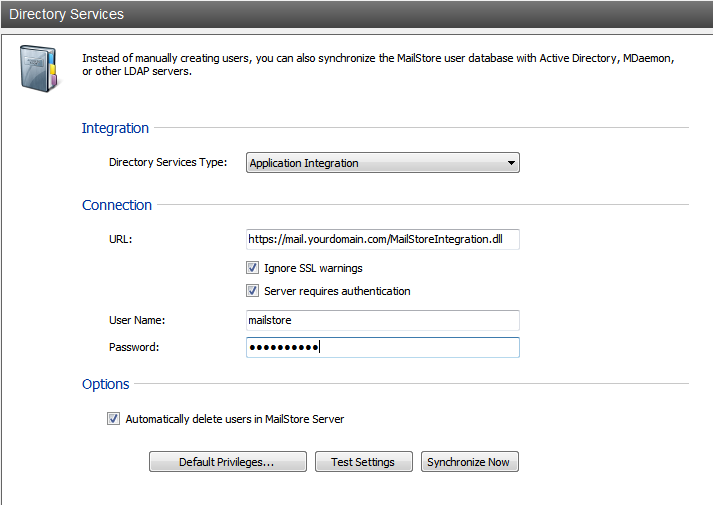Click the Integration section heading
Viewport: 713px width, 505px height.
[115, 128]
